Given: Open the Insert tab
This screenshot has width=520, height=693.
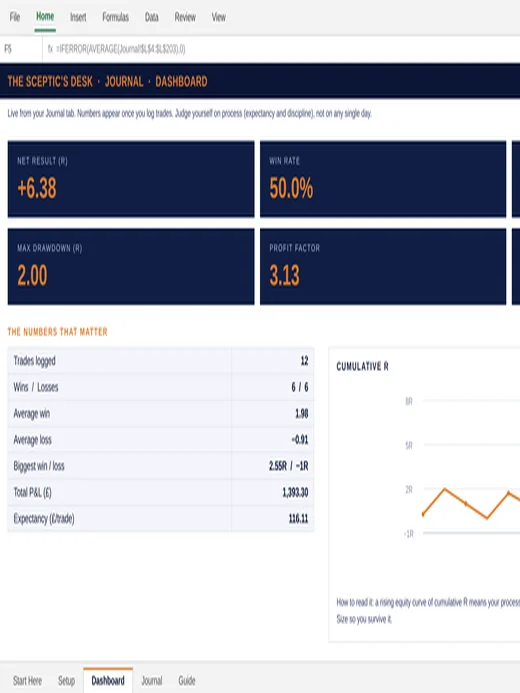Looking at the screenshot, I should [78, 17].
